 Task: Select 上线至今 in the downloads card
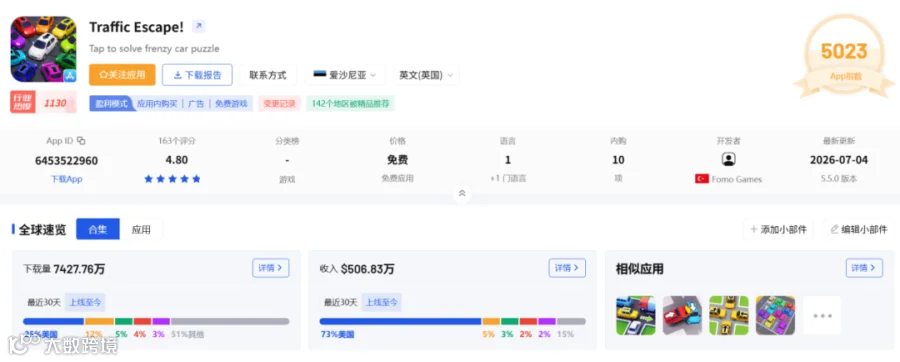tap(85, 302)
